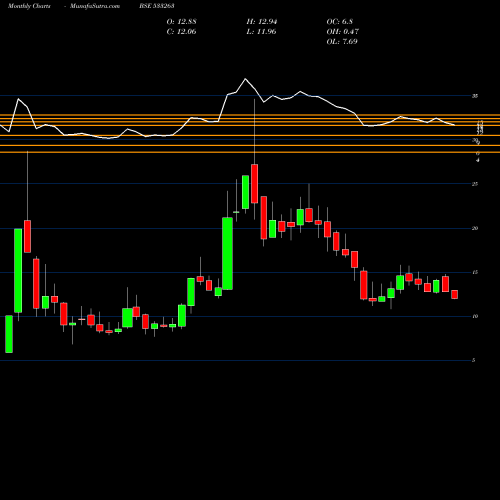Click the close value 'C: 12.06'
Screen dimensions: 500x500
[181, 32]
